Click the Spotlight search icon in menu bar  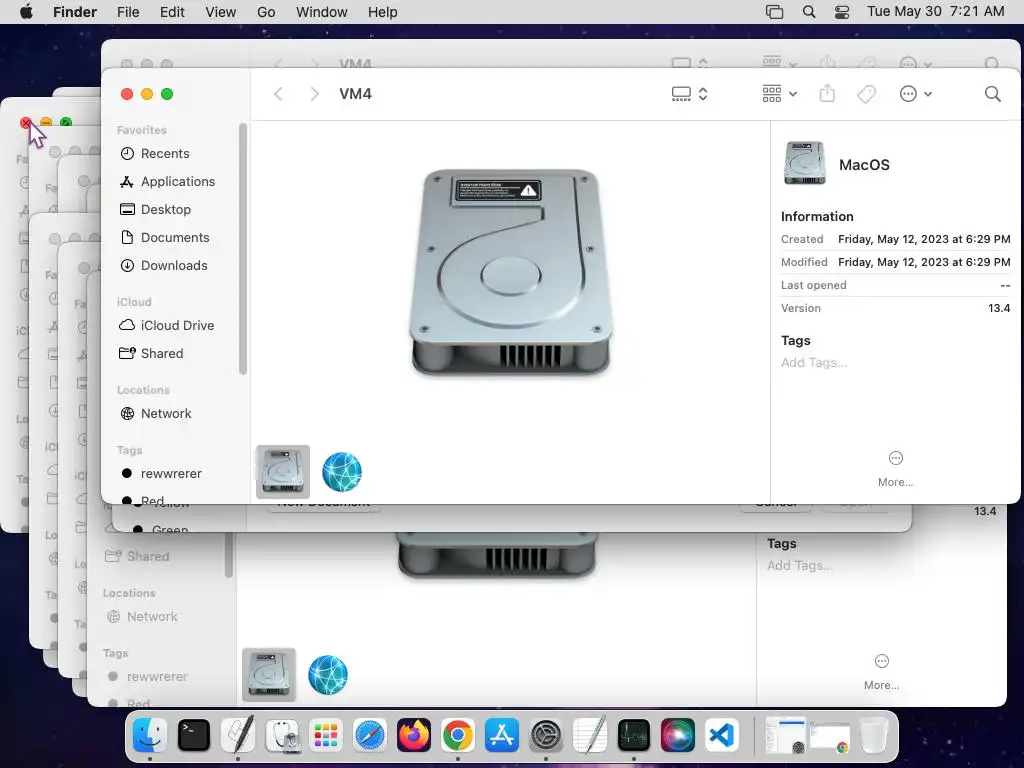click(808, 12)
